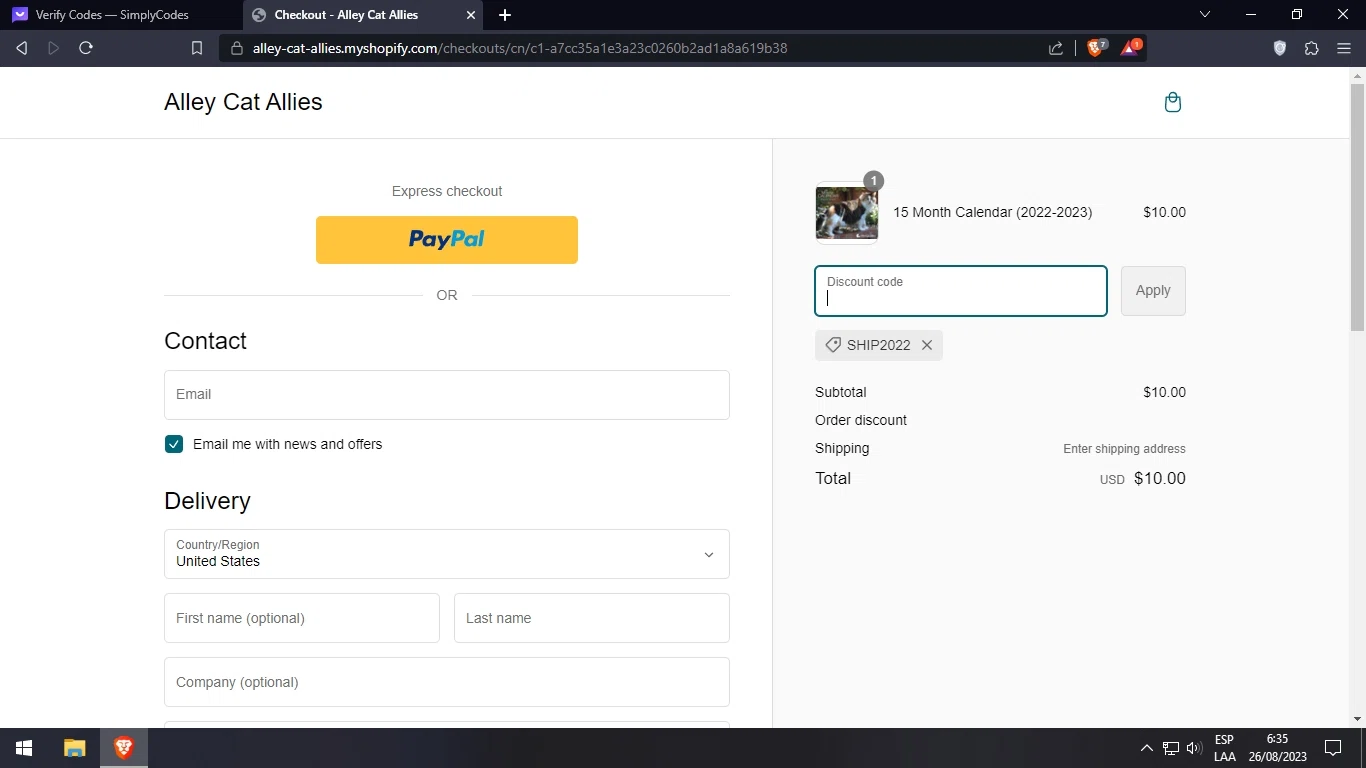
Task: Reload the checkout page
Action: tap(86, 48)
